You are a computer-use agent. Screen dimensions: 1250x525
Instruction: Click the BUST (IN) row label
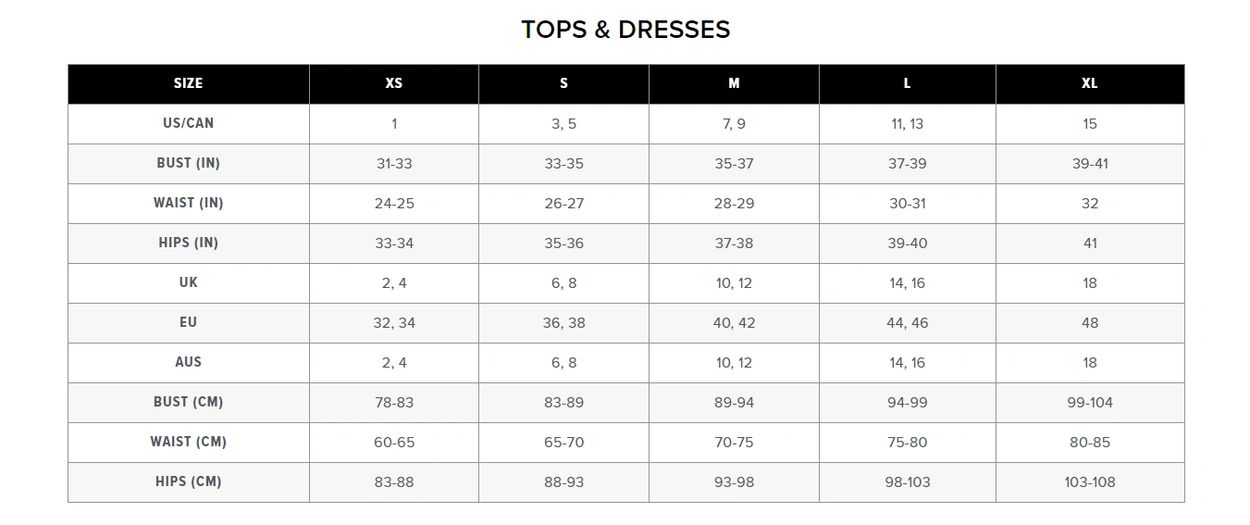(x=188, y=163)
